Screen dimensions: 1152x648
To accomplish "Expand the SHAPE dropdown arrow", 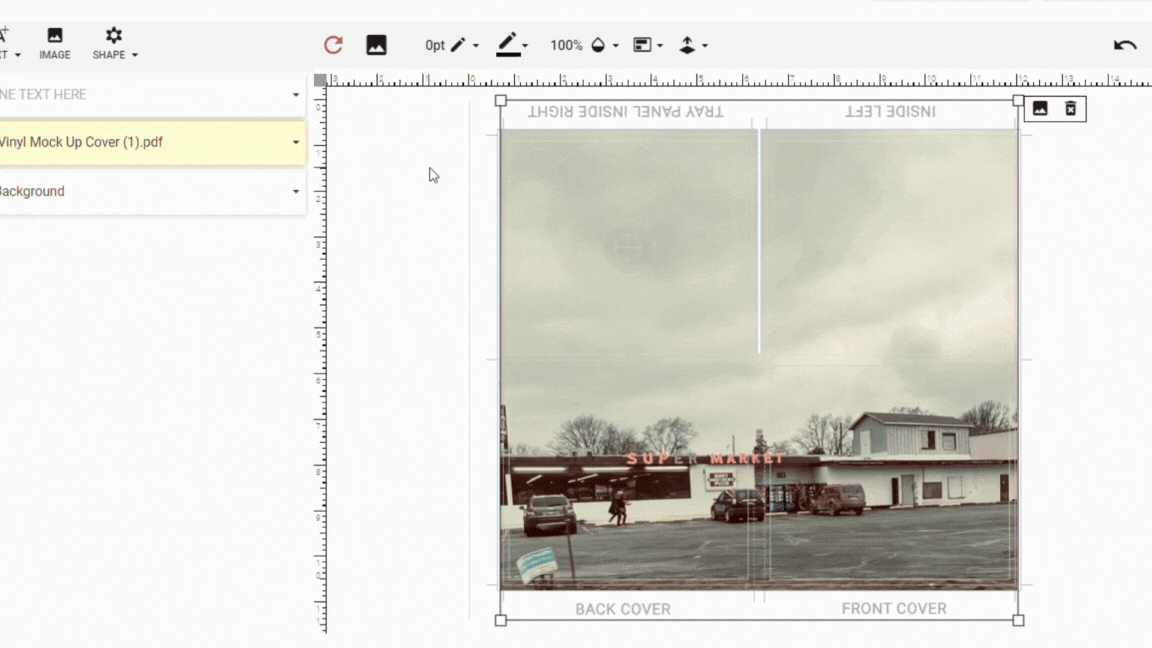I will tap(134, 55).
